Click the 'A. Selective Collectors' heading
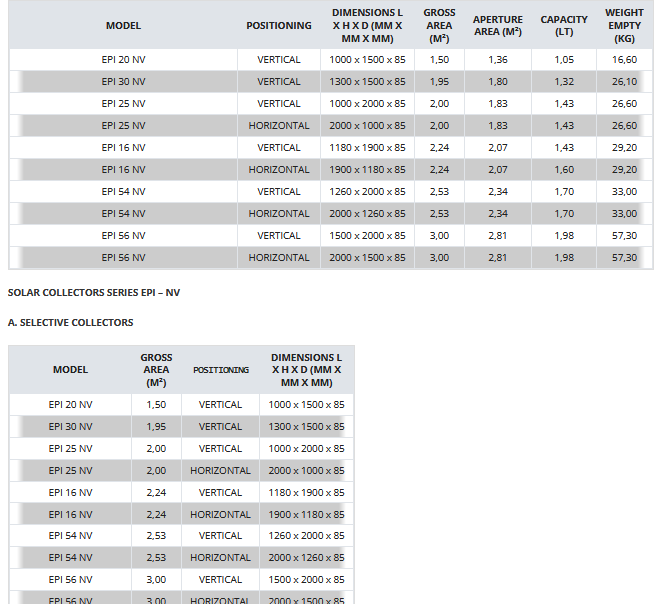The image size is (654, 604). coord(70,323)
